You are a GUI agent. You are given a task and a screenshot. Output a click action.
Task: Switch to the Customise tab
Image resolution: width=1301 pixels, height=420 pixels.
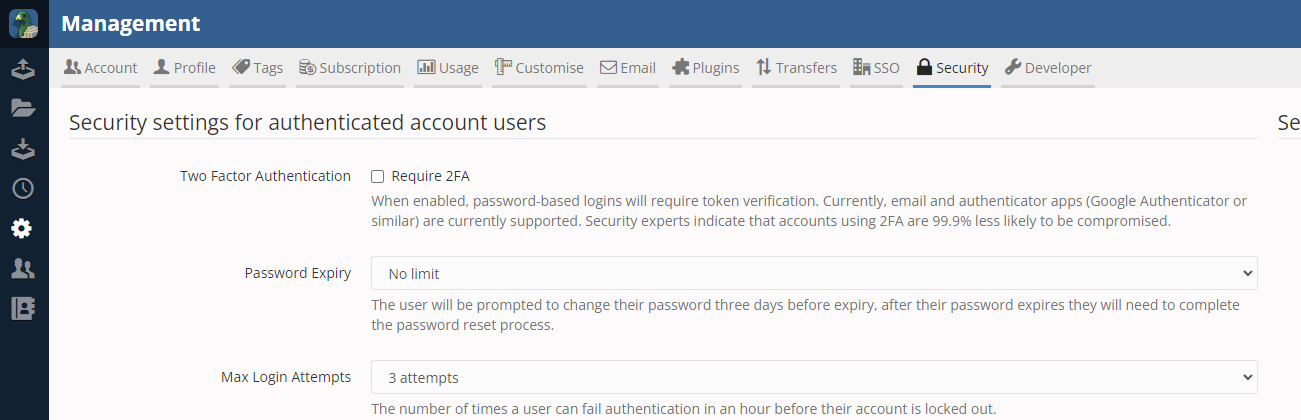coord(538,68)
